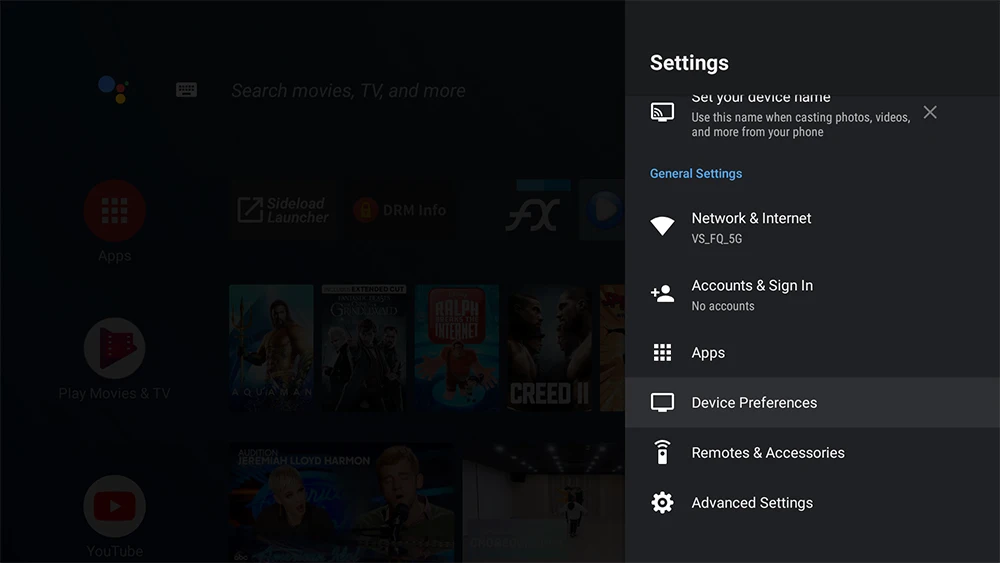Image resolution: width=1000 pixels, height=563 pixels.
Task: Open Accounts & Sign In
Action: click(x=812, y=295)
